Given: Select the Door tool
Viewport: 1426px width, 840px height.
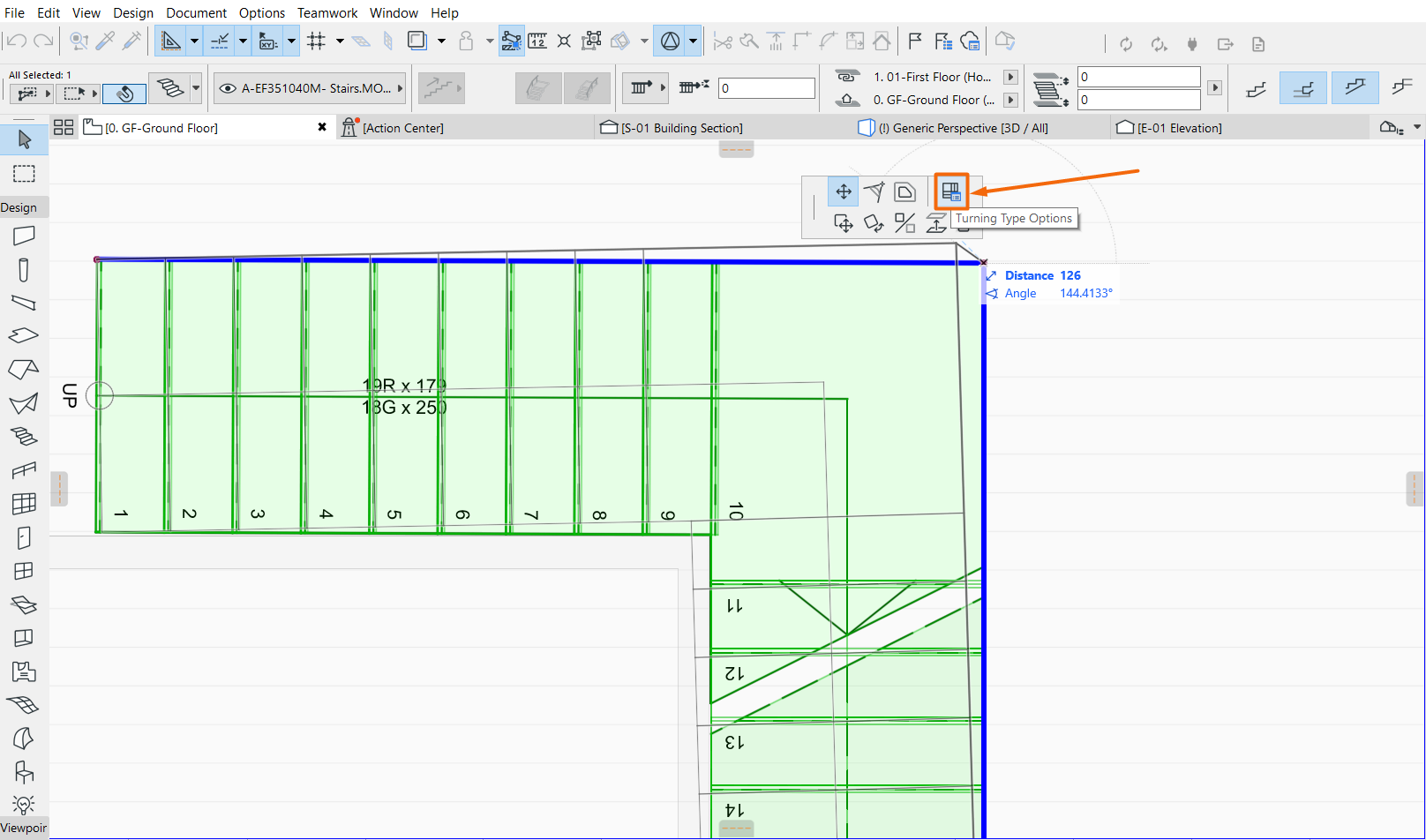Looking at the screenshot, I should pos(24,537).
